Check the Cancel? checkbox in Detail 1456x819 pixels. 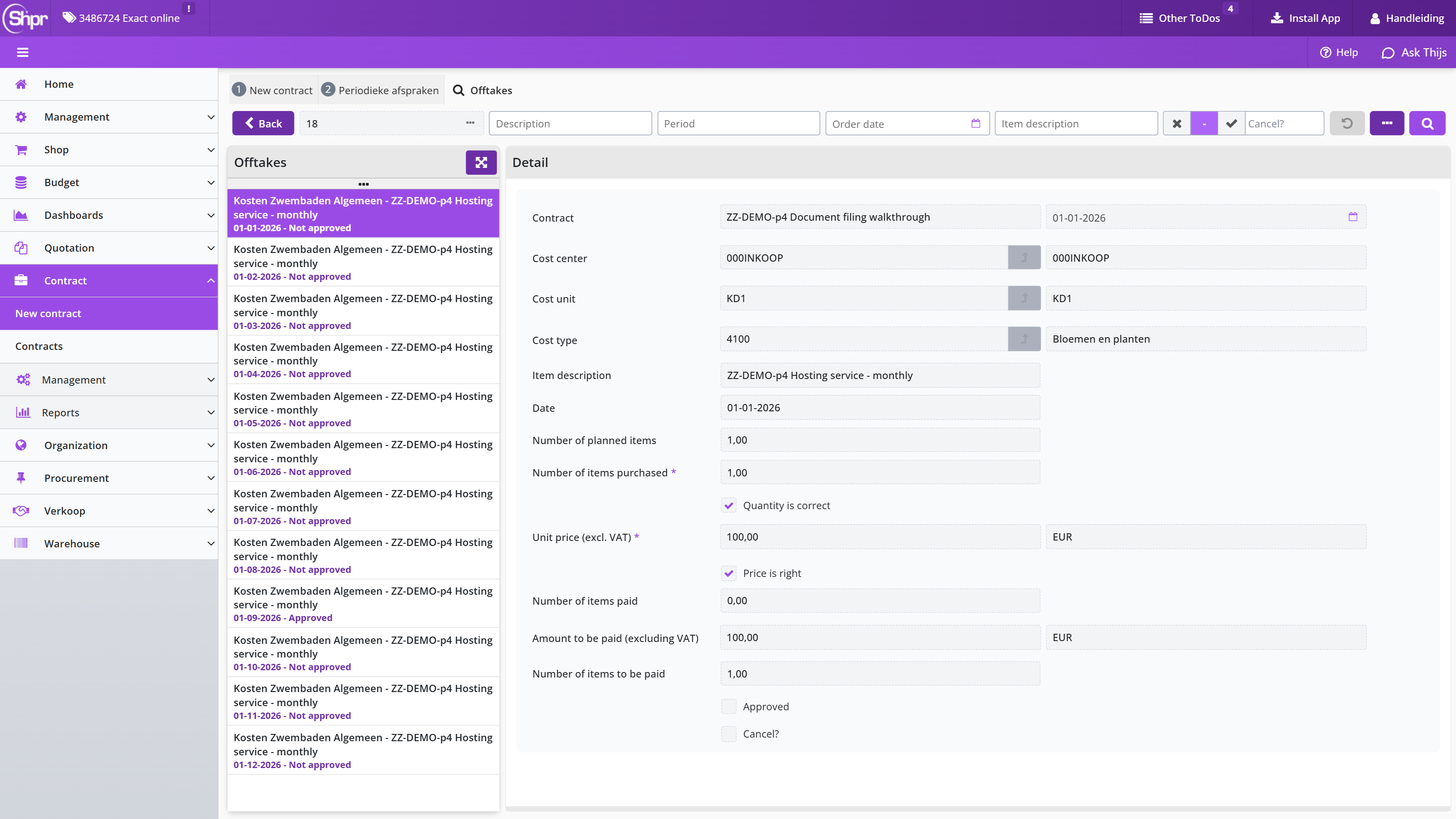(x=729, y=734)
